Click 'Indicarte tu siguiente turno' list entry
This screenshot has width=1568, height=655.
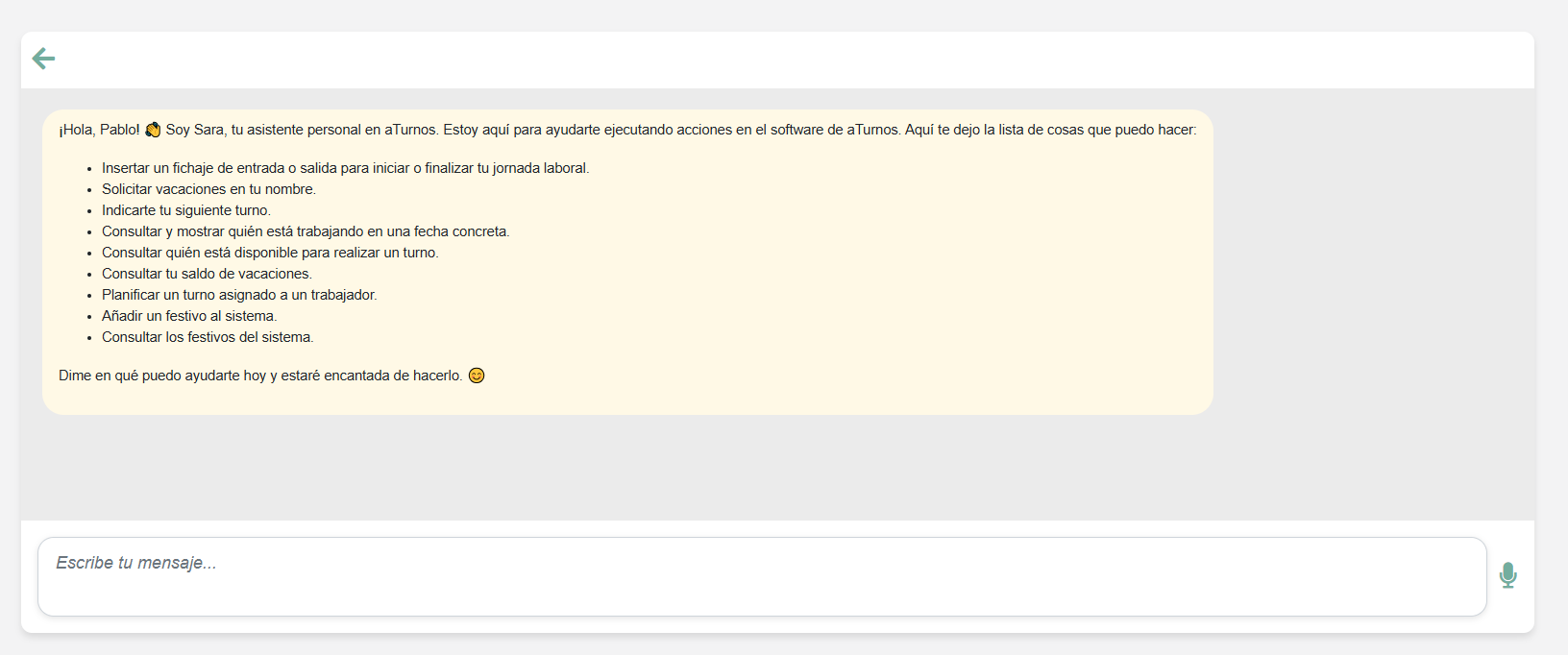click(x=185, y=210)
